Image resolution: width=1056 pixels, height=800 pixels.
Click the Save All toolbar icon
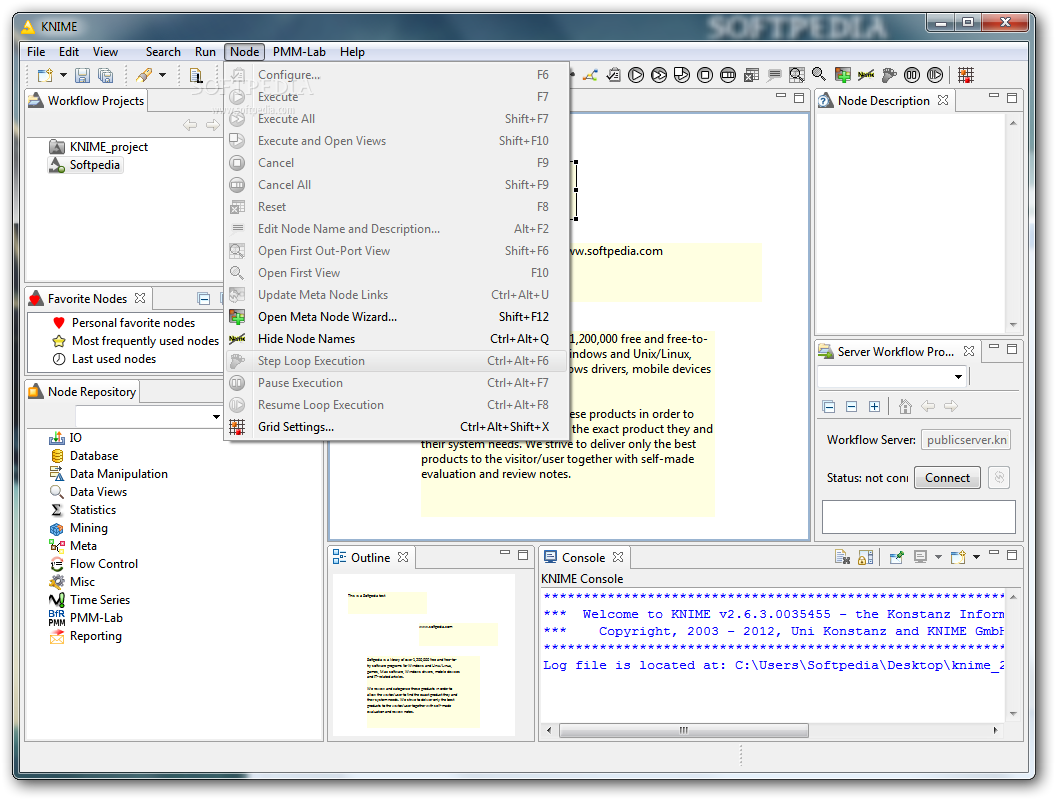[105, 75]
